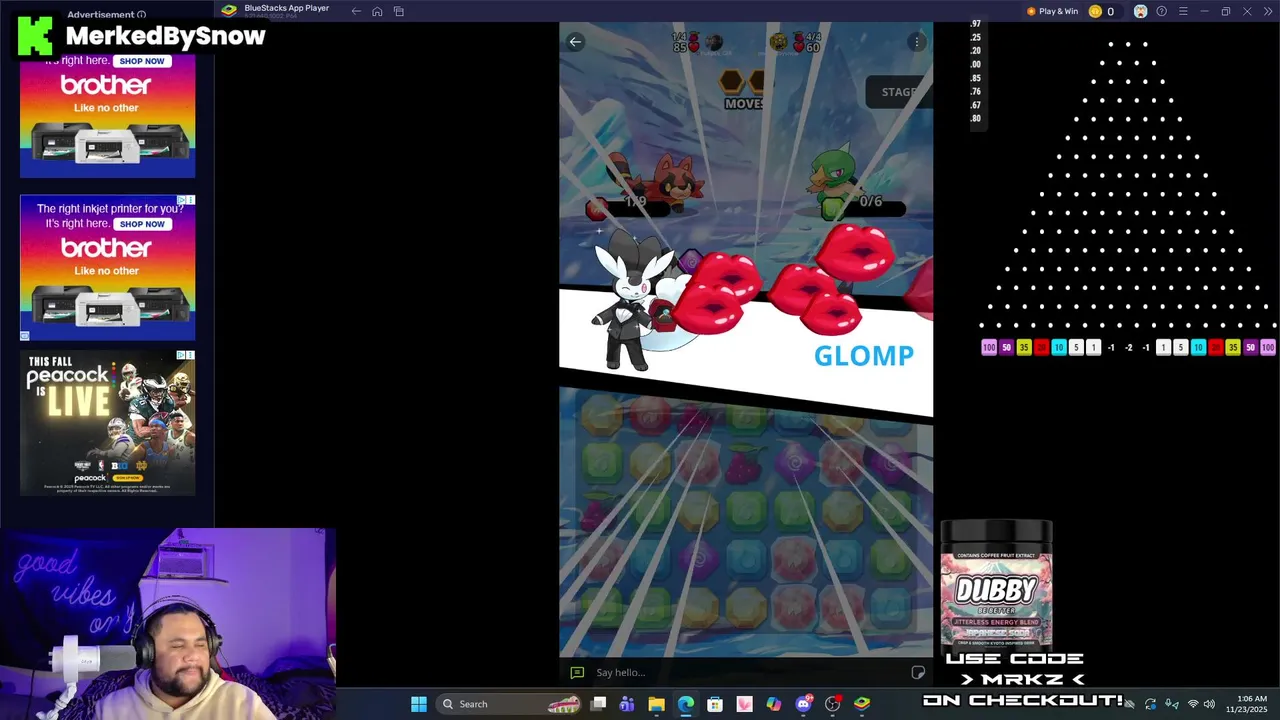1280x720 pixels.
Task: Open the Windows Start menu
Action: 419,704
